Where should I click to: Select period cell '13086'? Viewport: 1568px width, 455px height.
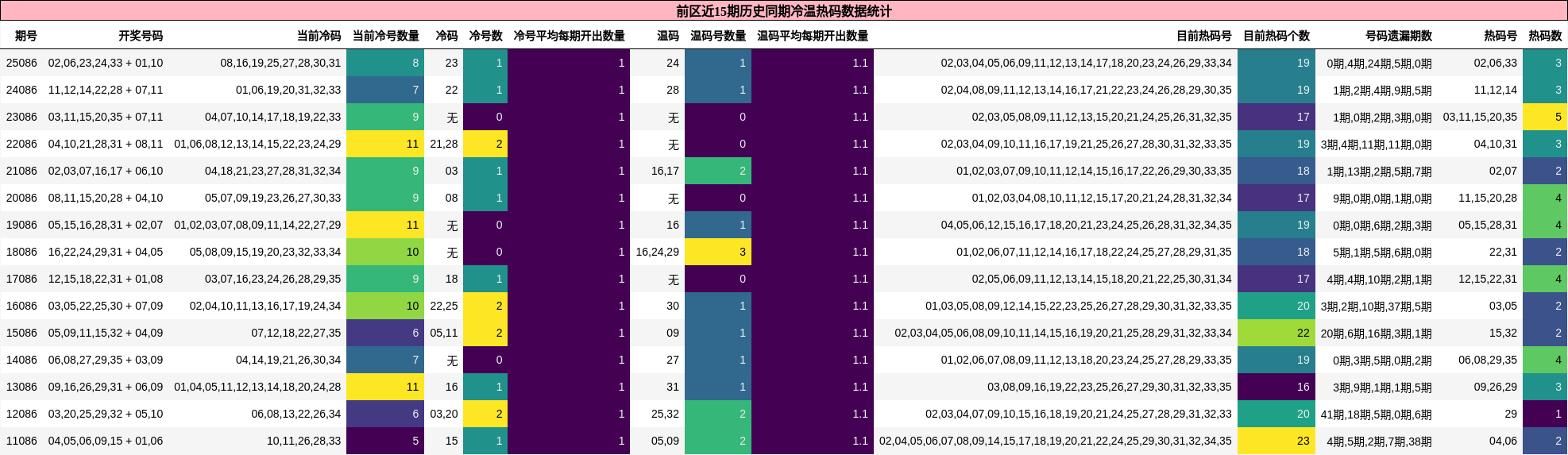click(x=21, y=387)
